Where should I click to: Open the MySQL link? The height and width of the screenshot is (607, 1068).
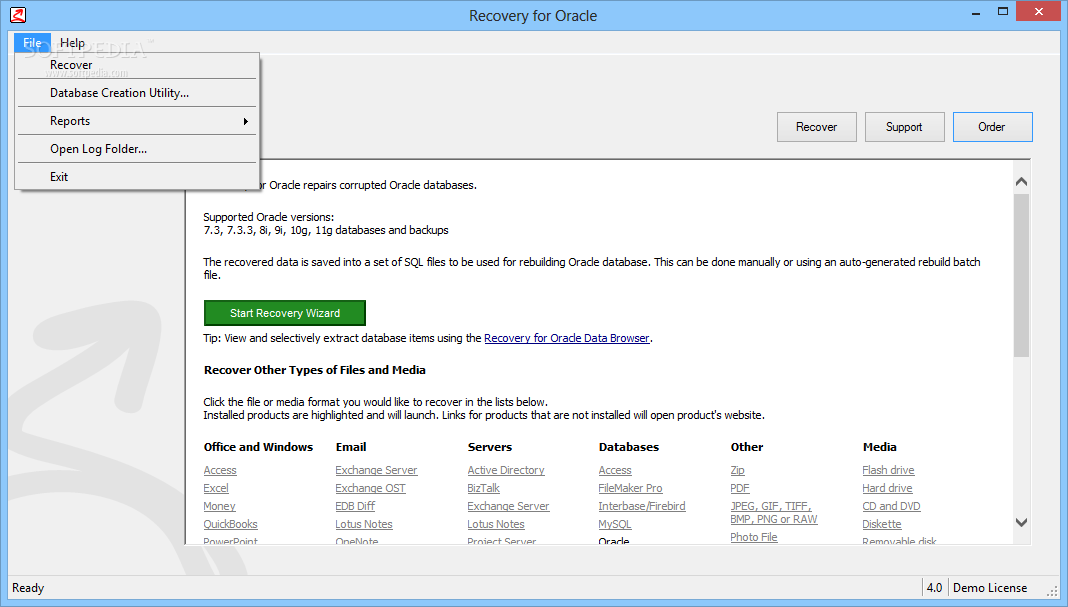click(x=615, y=524)
